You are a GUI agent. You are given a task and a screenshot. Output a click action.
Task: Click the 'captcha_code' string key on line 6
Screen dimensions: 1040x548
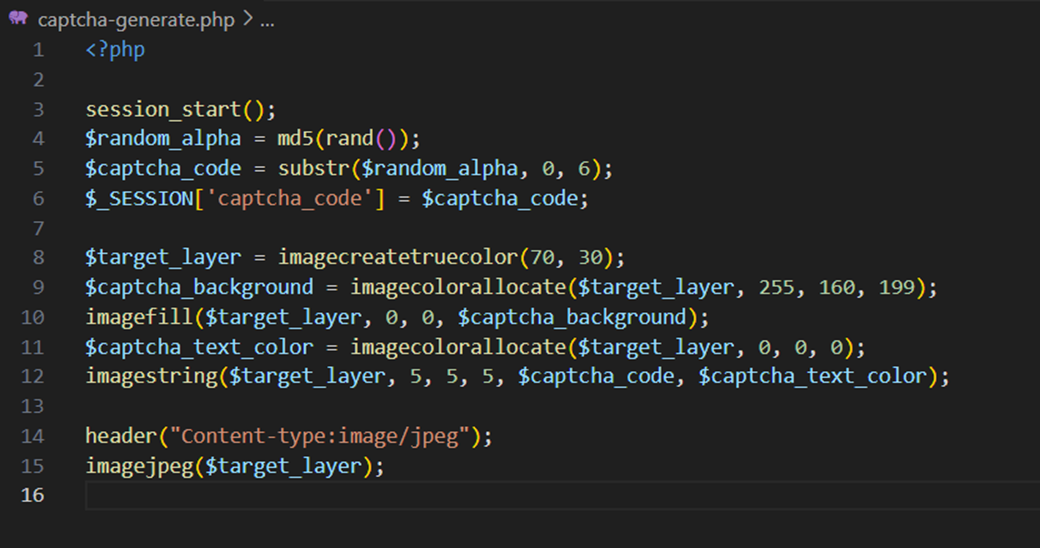click(x=290, y=198)
